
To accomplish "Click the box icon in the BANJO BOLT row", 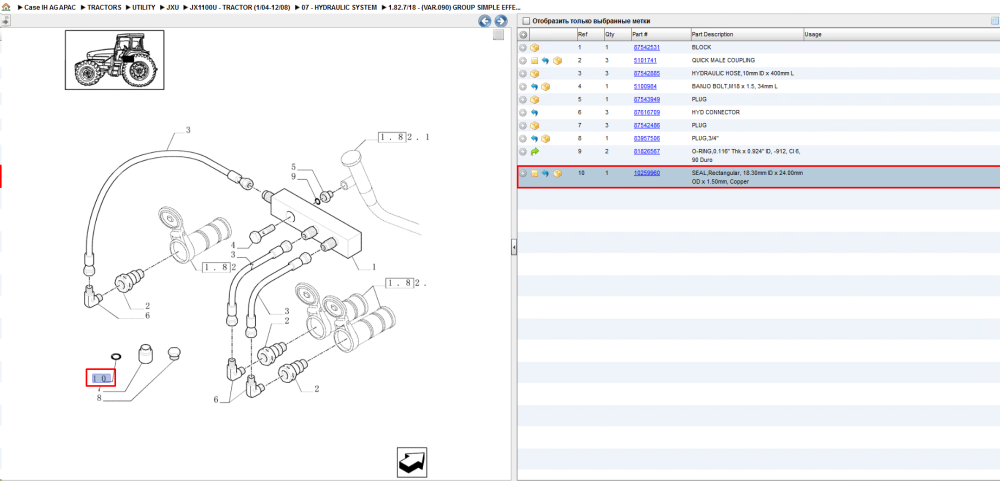I will (545, 86).
